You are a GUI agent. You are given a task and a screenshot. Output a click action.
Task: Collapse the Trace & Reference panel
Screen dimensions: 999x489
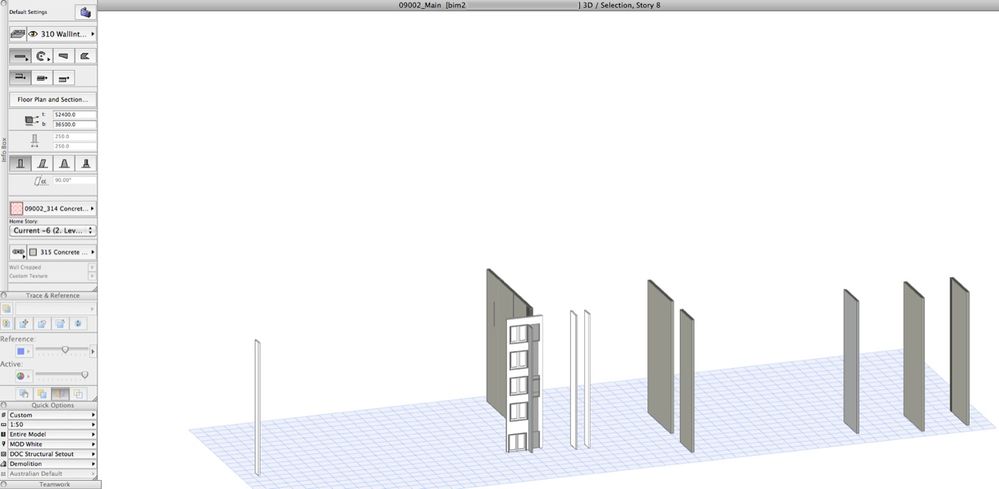pos(4,295)
